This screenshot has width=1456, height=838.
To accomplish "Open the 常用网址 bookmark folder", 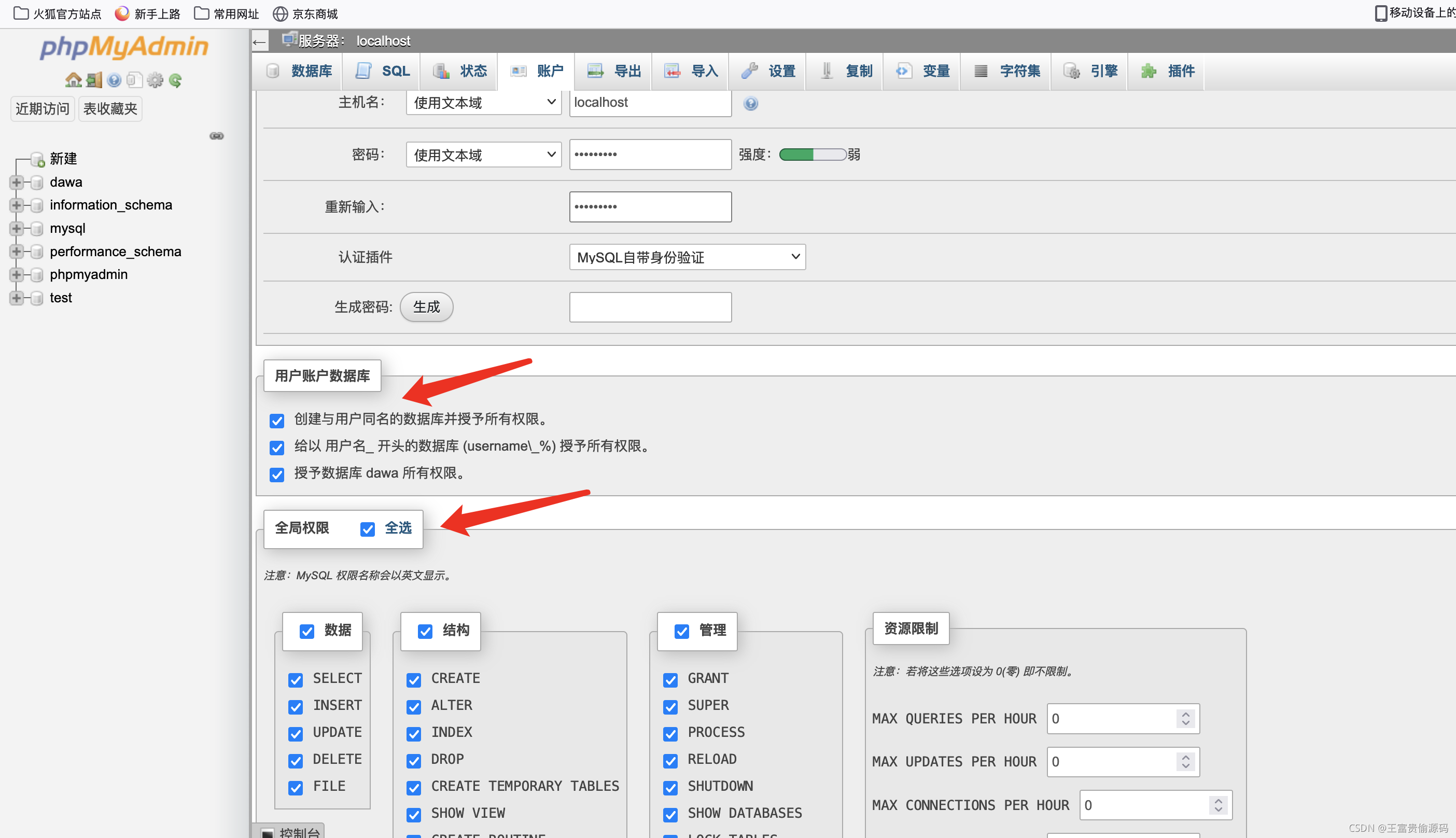I will point(226,13).
